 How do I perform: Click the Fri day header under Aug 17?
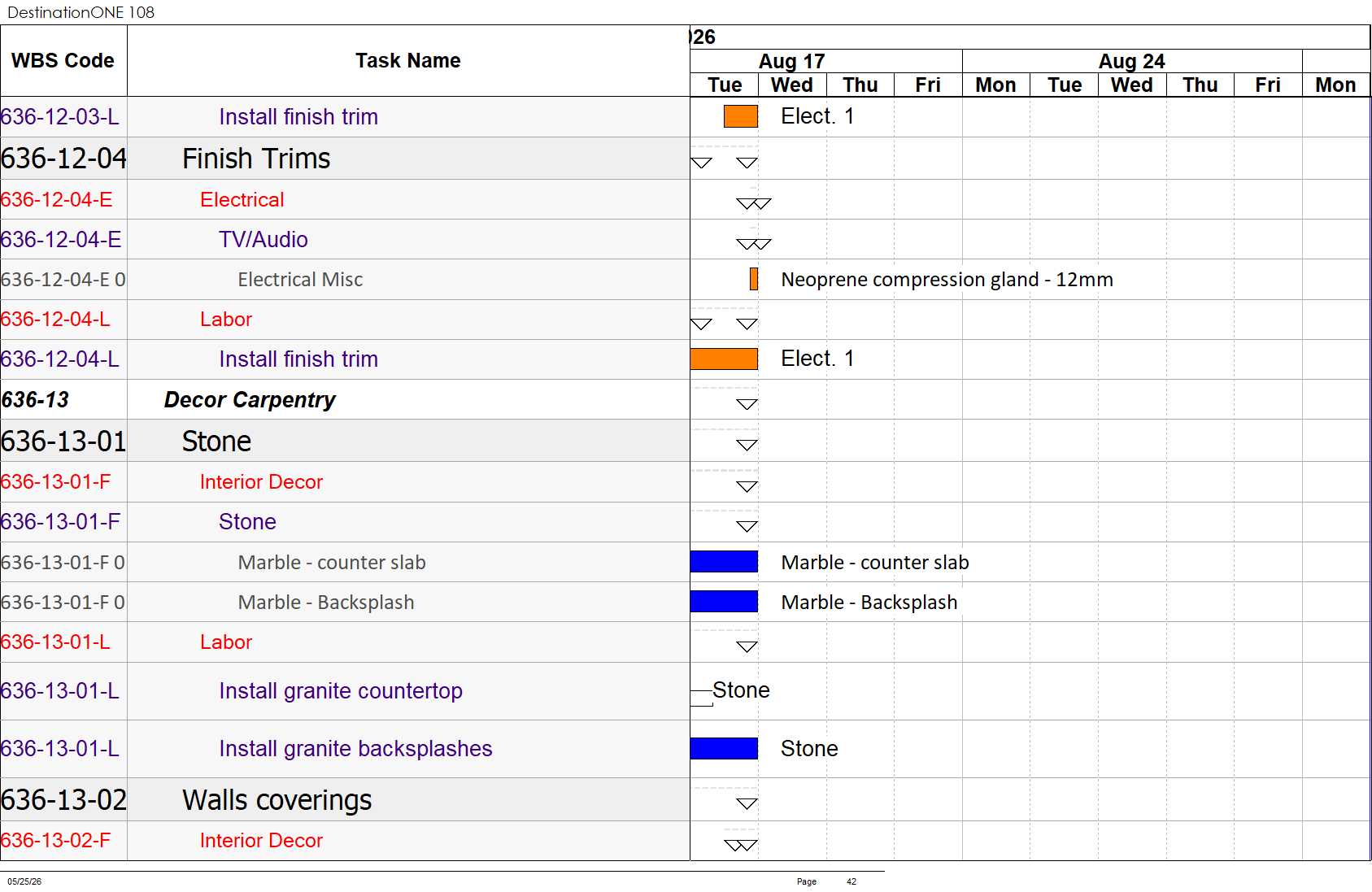928,85
